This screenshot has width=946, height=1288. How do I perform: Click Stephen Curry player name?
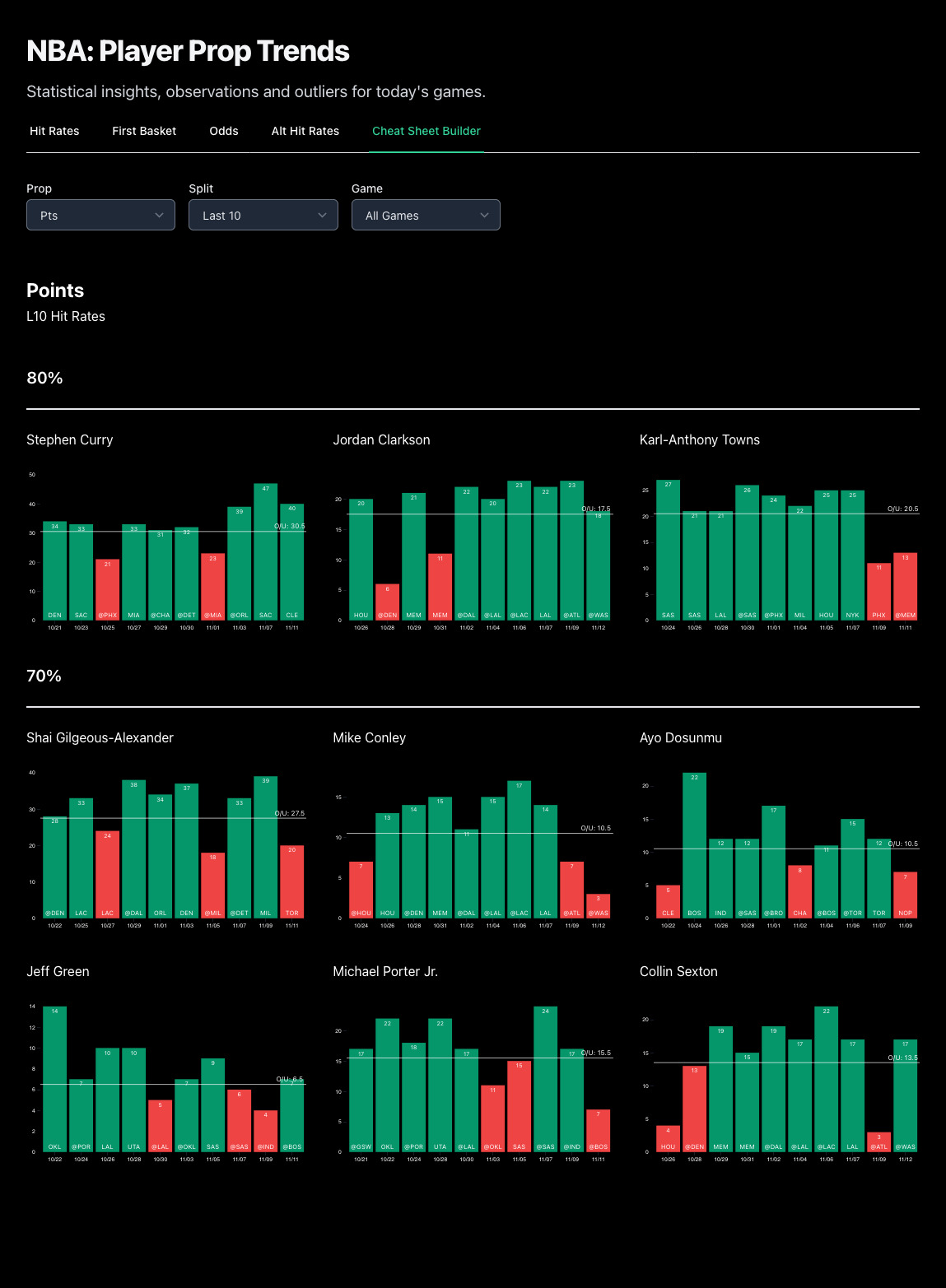pos(70,439)
